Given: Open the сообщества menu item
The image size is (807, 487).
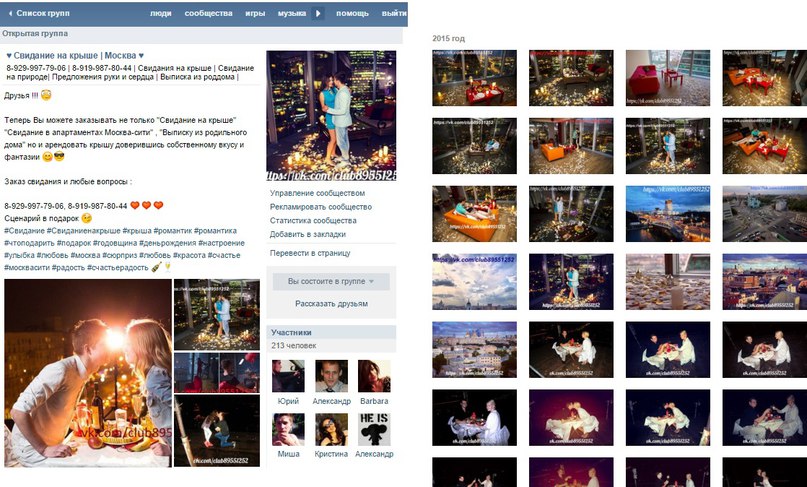Looking at the screenshot, I should [x=208, y=13].
